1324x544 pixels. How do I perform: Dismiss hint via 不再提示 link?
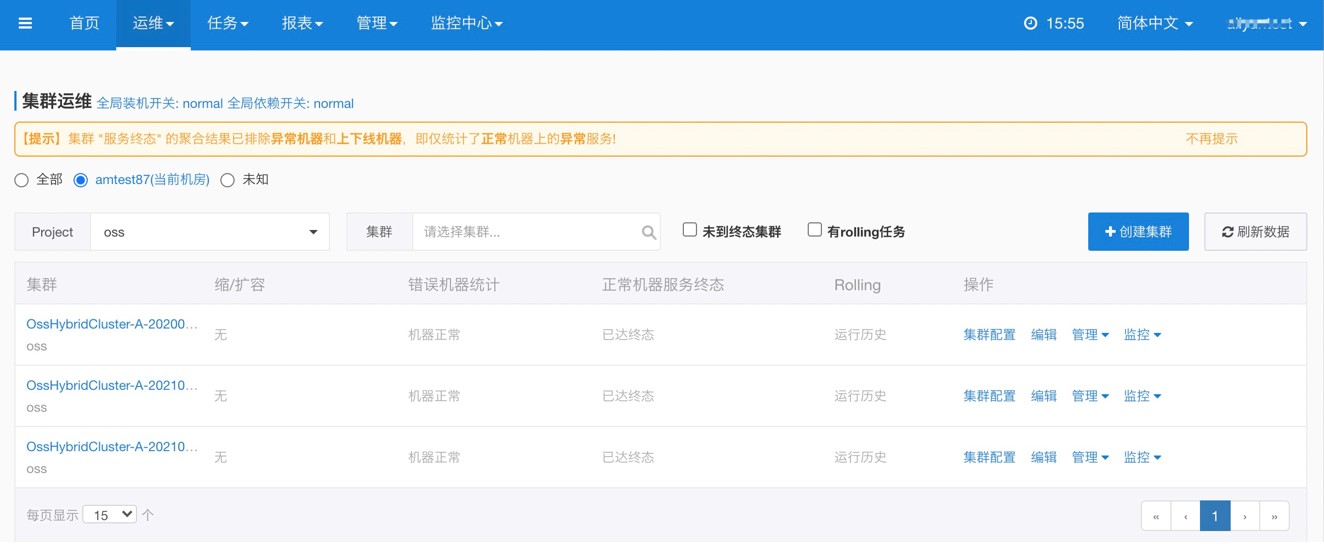[x=1211, y=139]
